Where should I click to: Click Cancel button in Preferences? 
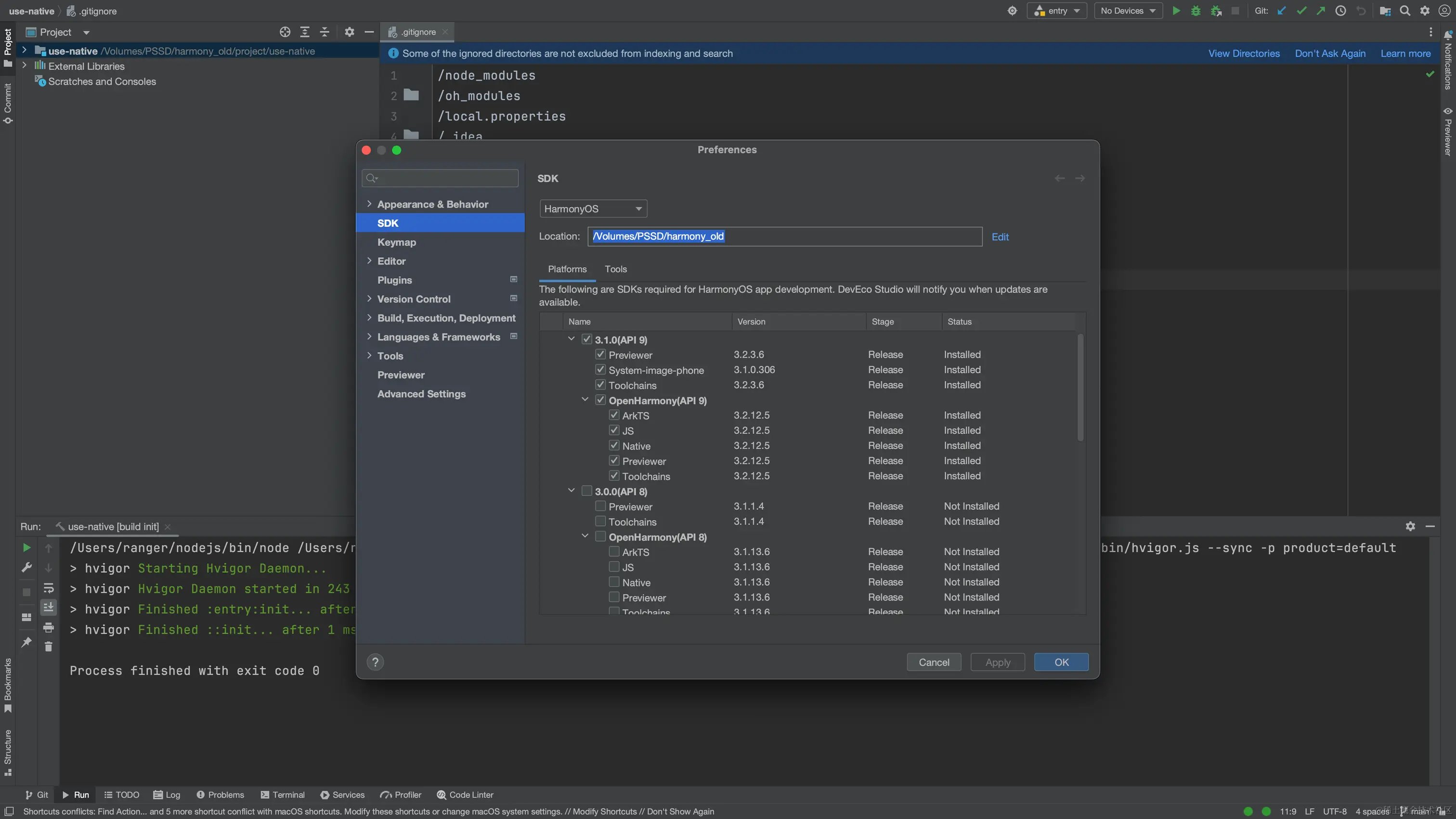[x=934, y=662]
